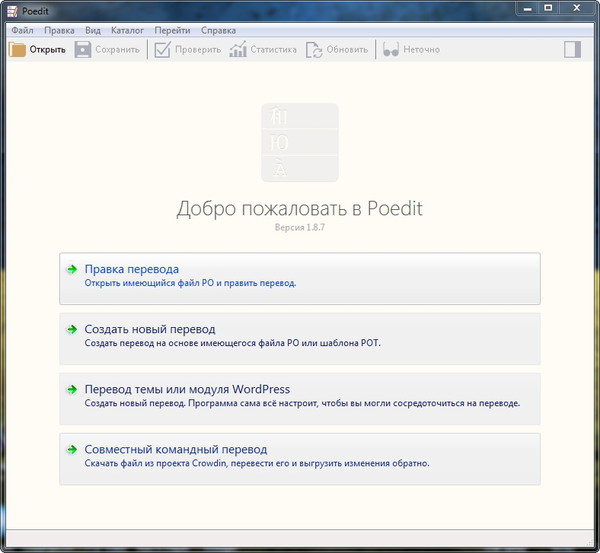Click green arrow beside Создать новый перевод
This screenshot has width=600, height=553.
72,330
